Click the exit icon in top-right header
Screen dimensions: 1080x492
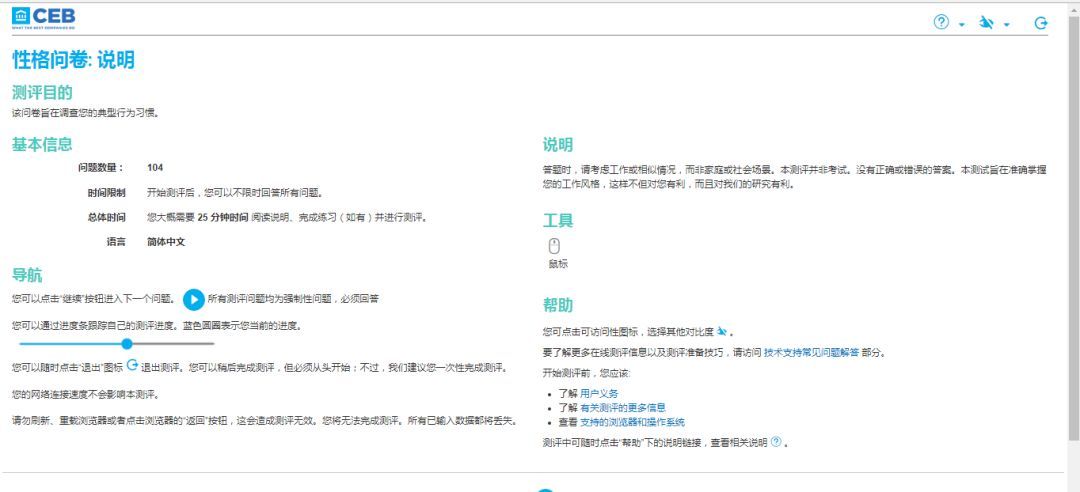pos(1041,22)
